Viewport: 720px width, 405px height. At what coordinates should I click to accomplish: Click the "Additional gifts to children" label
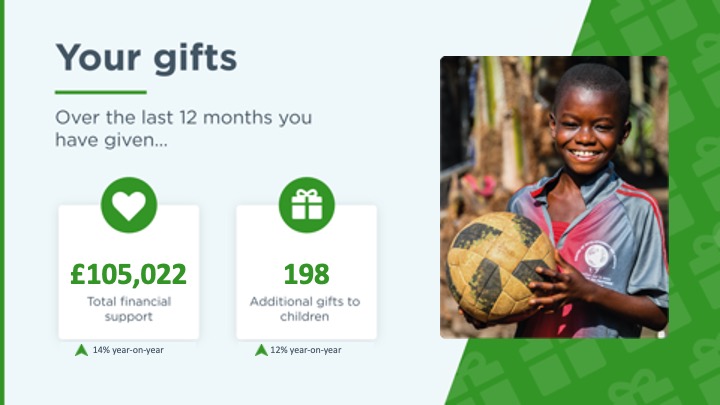coord(306,308)
